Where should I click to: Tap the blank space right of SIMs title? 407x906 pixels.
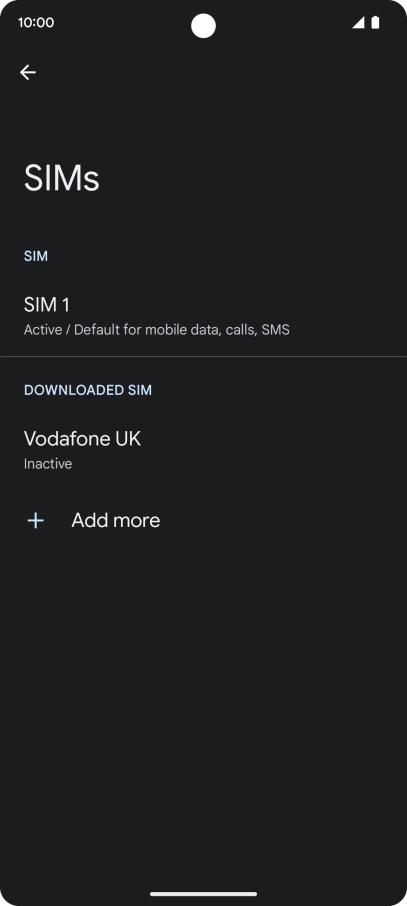tap(254, 178)
